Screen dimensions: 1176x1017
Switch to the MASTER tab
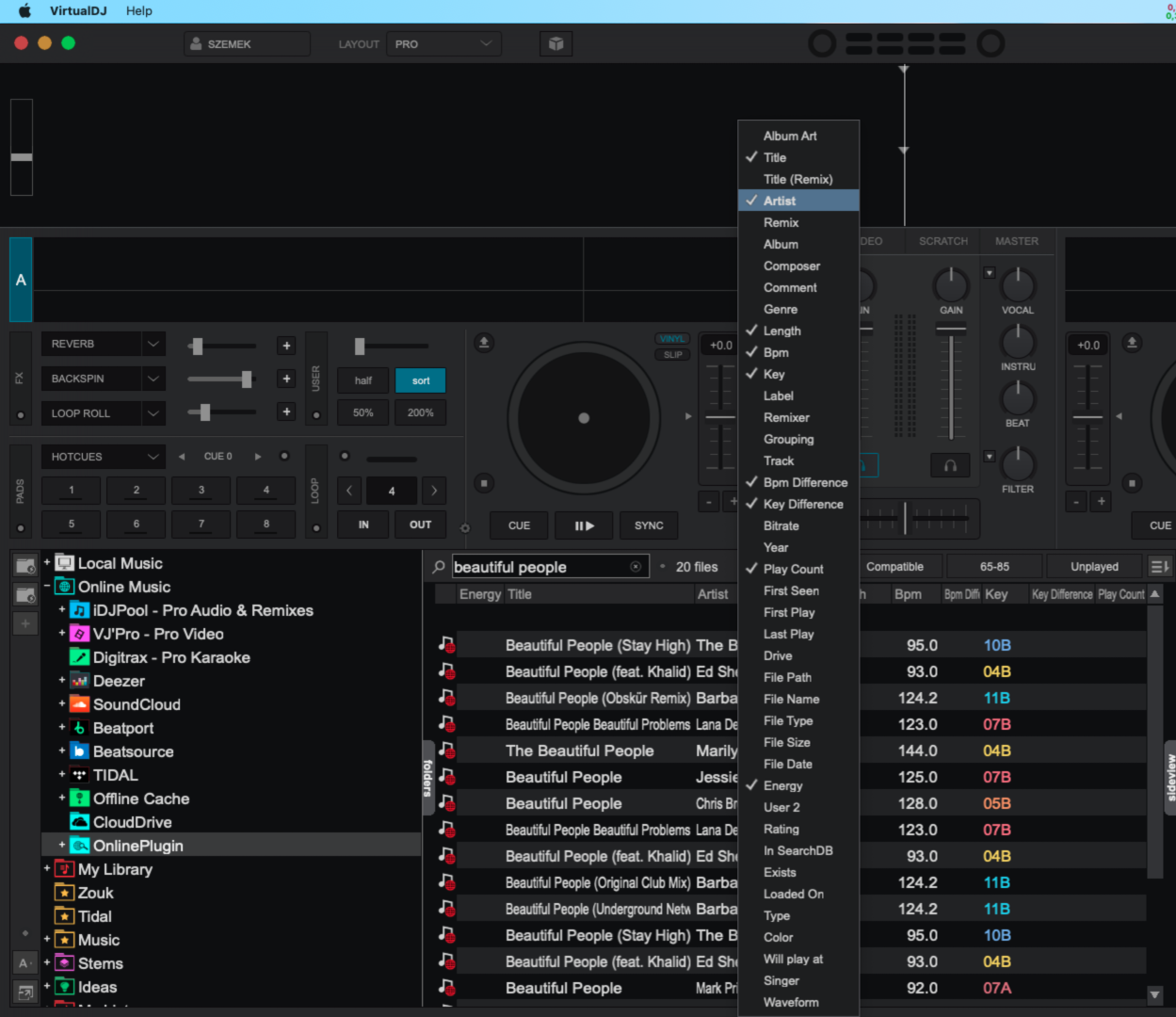tap(1017, 241)
